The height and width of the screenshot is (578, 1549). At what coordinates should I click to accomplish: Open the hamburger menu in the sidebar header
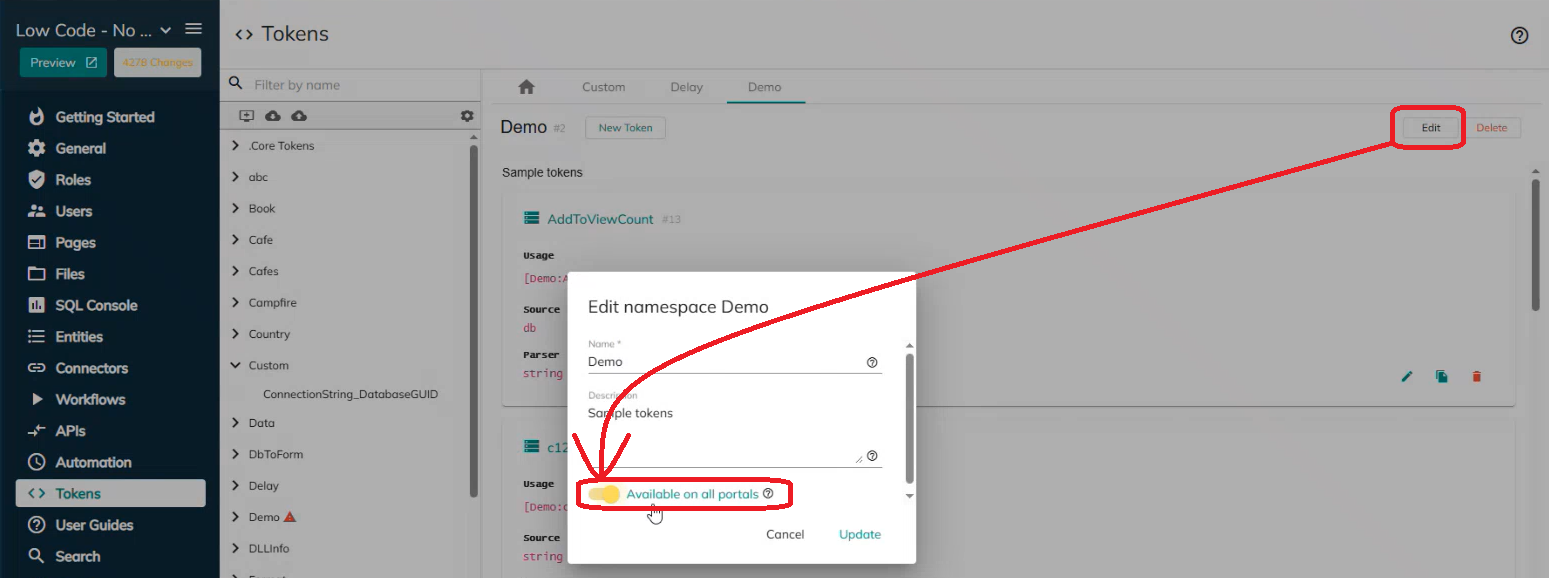point(194,29)
